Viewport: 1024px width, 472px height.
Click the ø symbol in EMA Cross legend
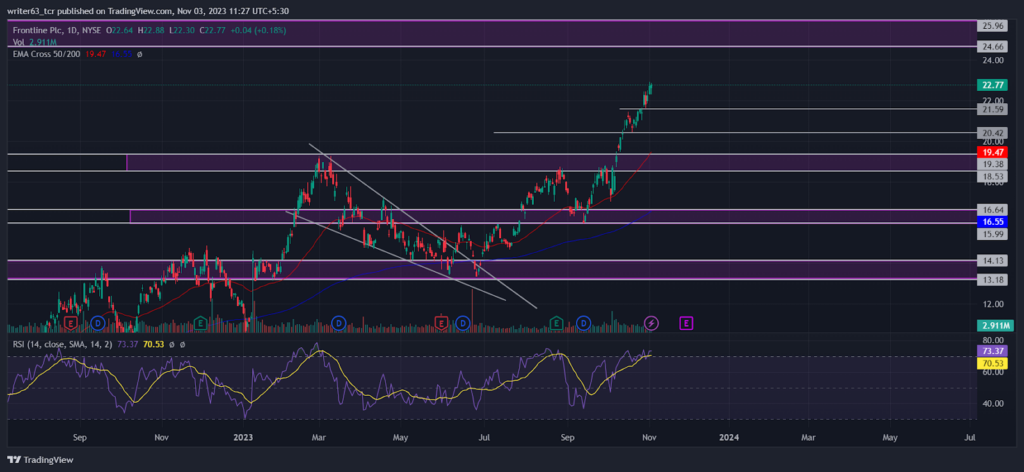[139, 54]
